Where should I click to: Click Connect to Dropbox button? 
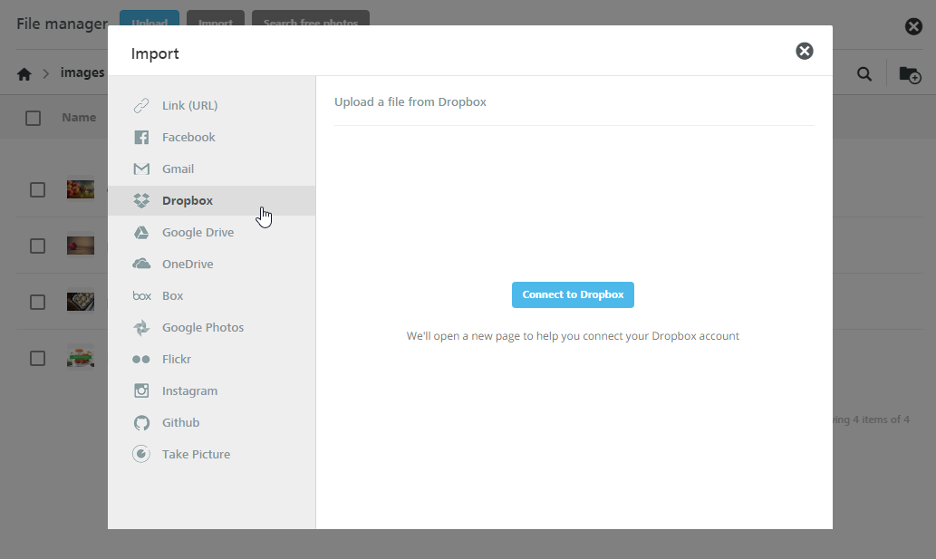coord(572,295)
